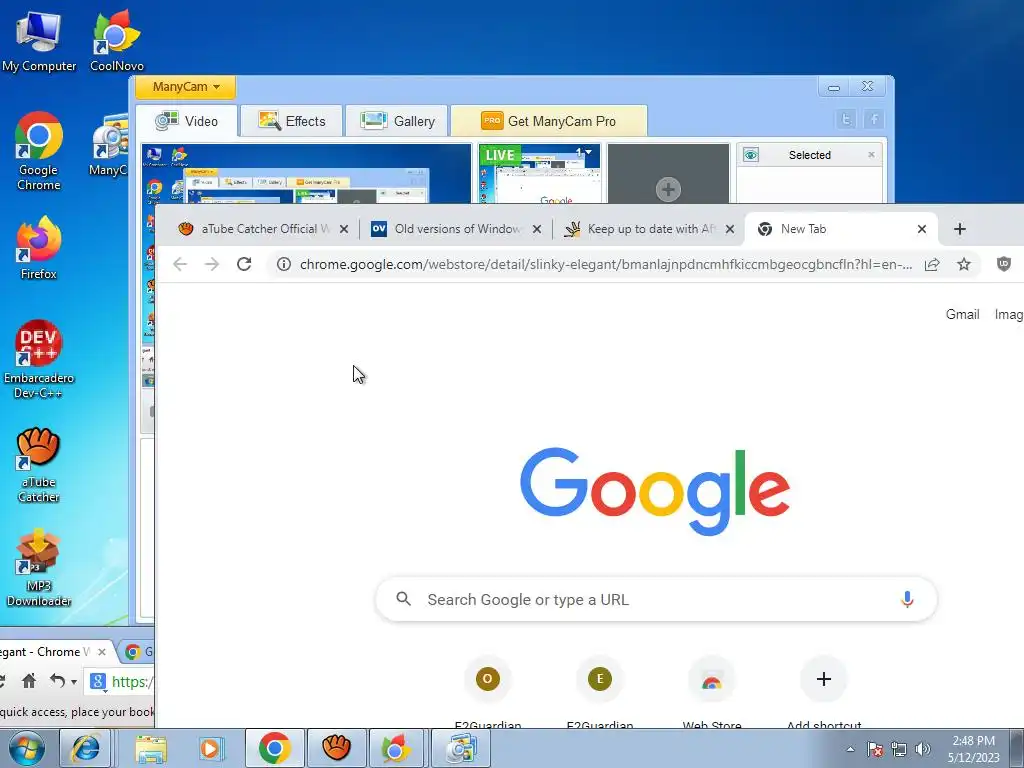Switch to Chrome taskbar button
This screenshot has height=768, width=1024.
(275, 748)
